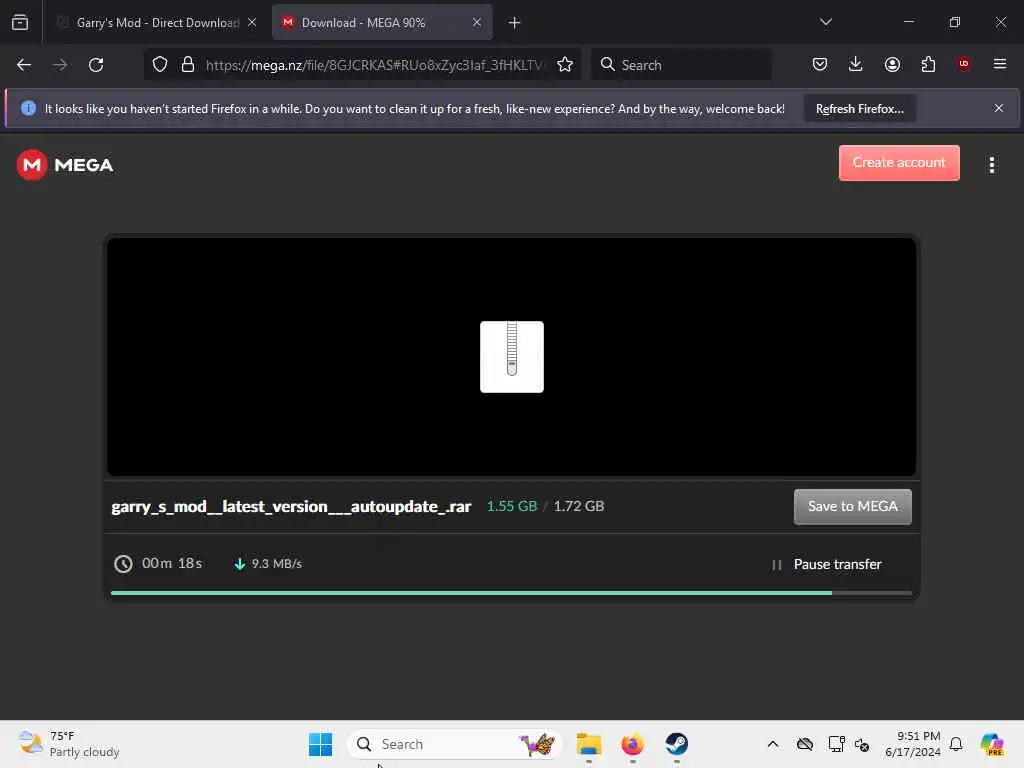The height and width of the screenshot is (768, 1024).
Task: Open the weather widget showing 75°F
Action: pyautogui.click(x=69, y=744)
